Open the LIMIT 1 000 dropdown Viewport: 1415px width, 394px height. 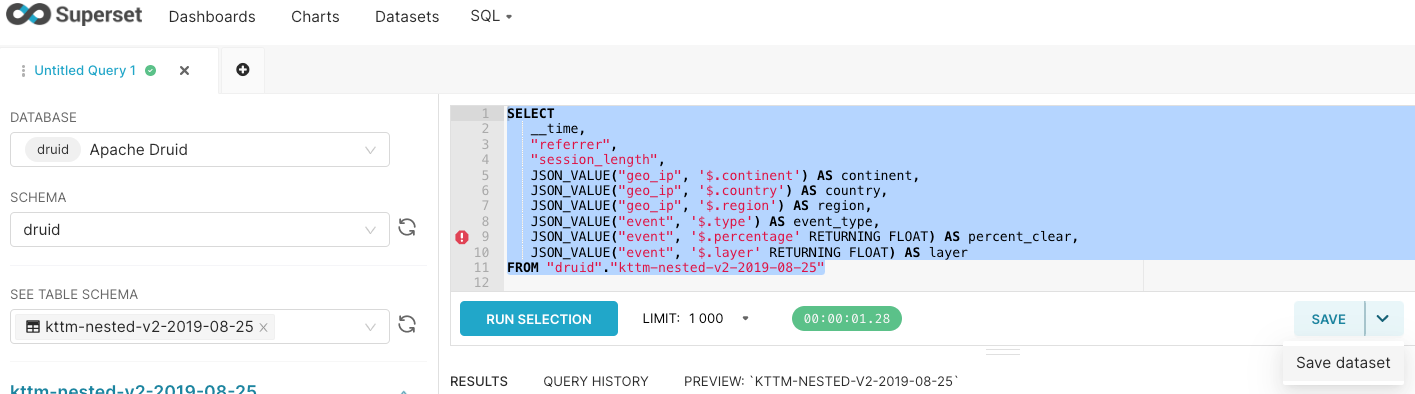(696, 319)
